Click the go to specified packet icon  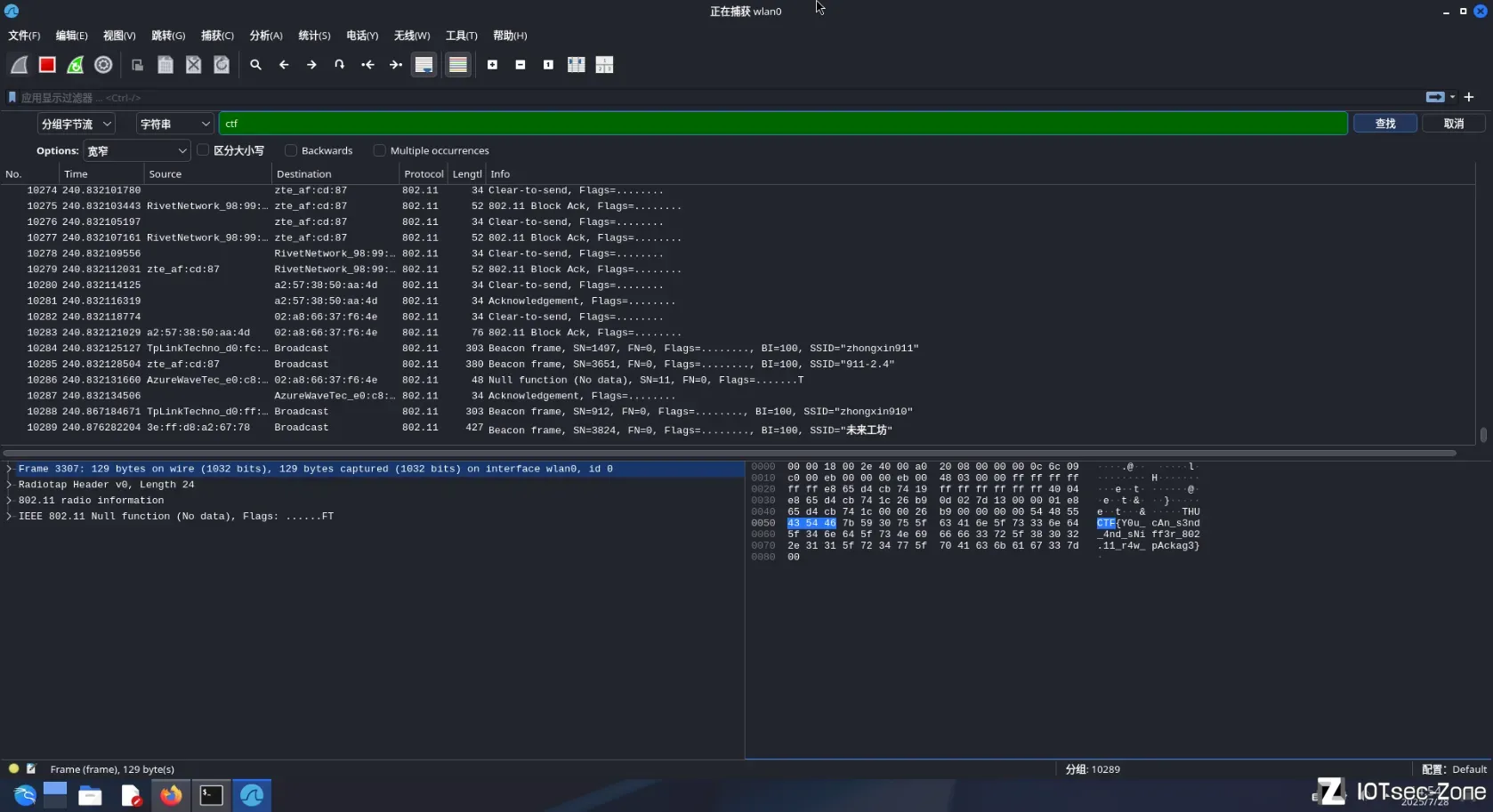339,65
